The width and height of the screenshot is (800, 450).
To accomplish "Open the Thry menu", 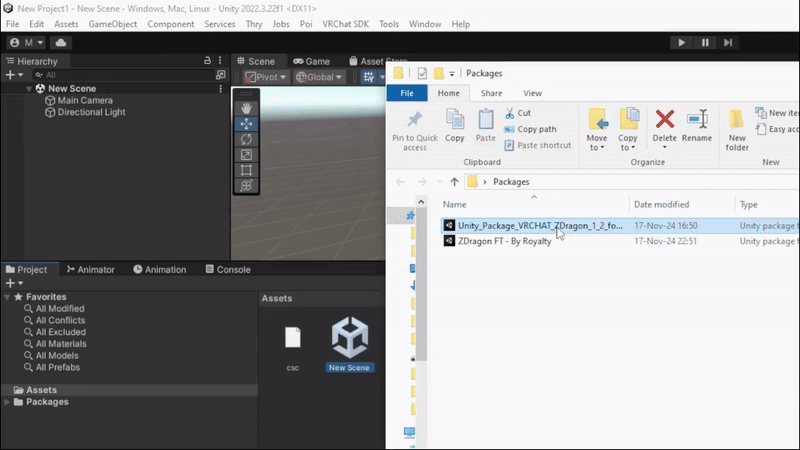I will tap(254, 24).
